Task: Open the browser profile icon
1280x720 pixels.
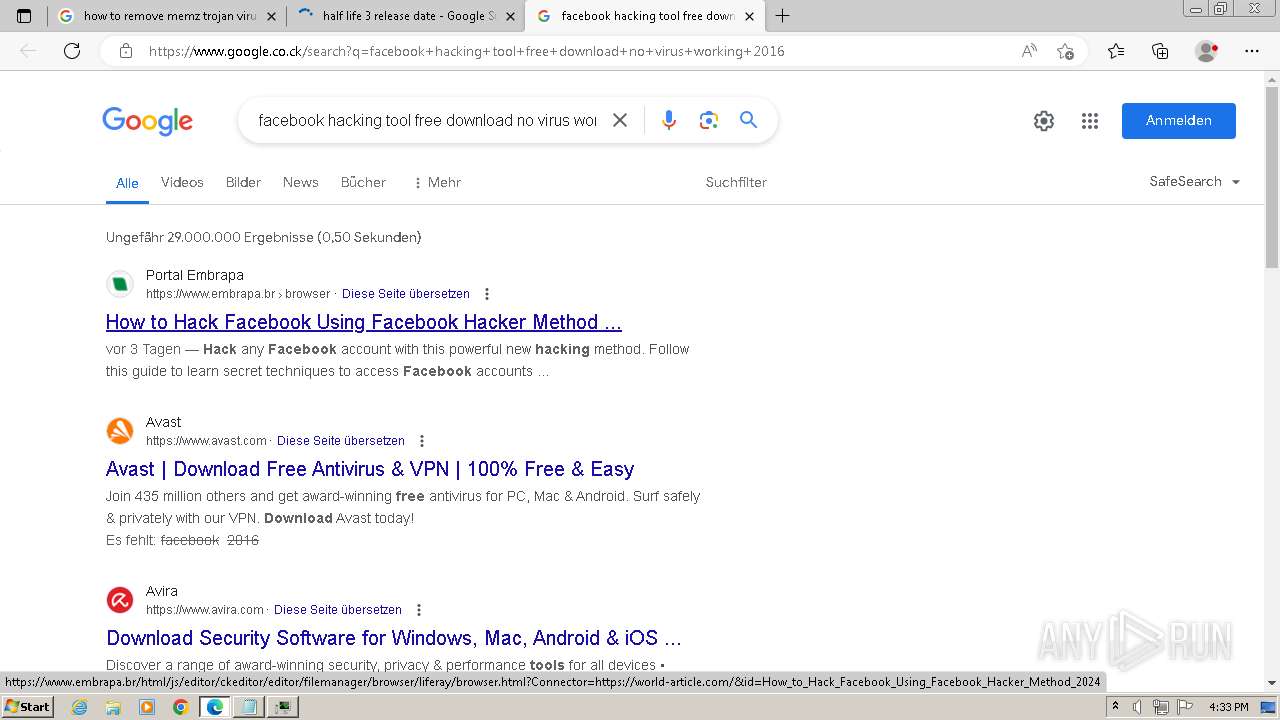Action: tap(1207, 51)
